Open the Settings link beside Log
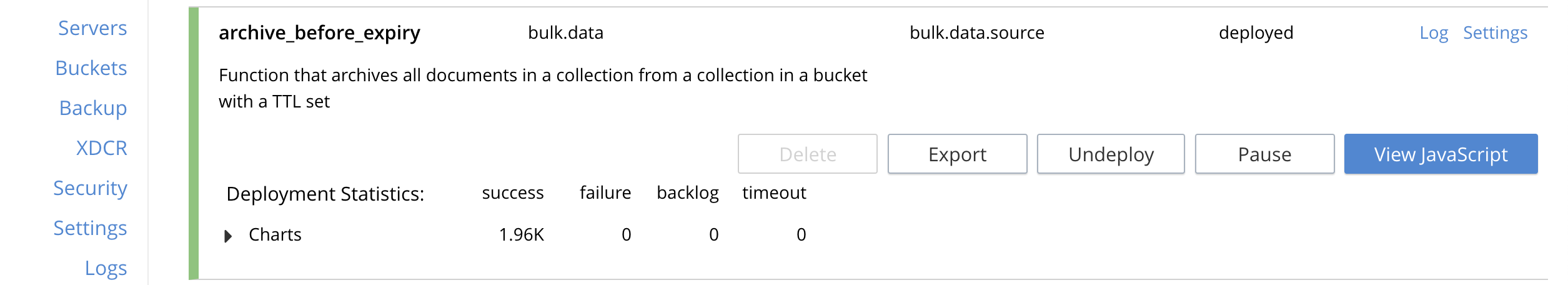 pyautogui.click(x=1495, y=32)
